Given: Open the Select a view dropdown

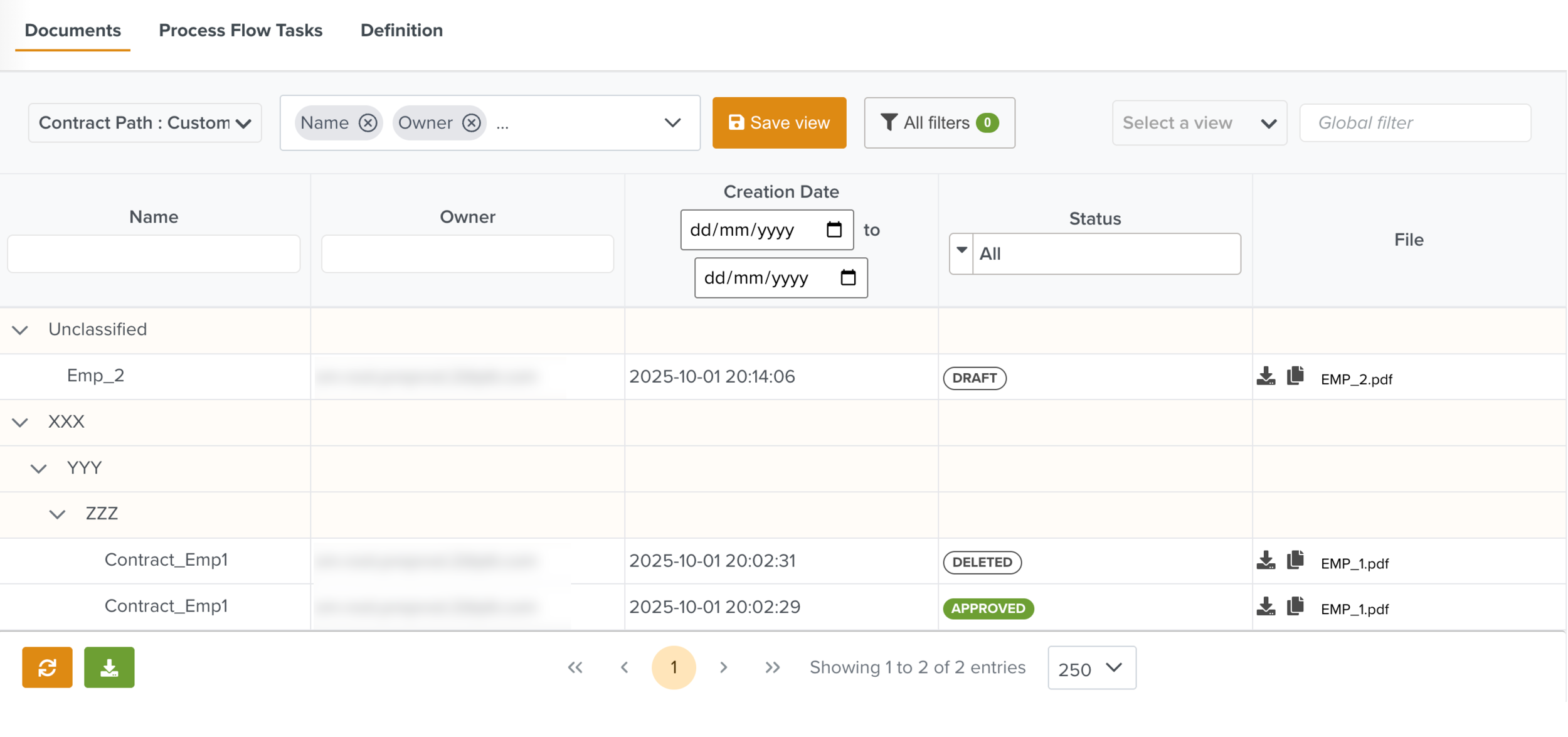Looking at the screenshot, I should pos(1199,123).
